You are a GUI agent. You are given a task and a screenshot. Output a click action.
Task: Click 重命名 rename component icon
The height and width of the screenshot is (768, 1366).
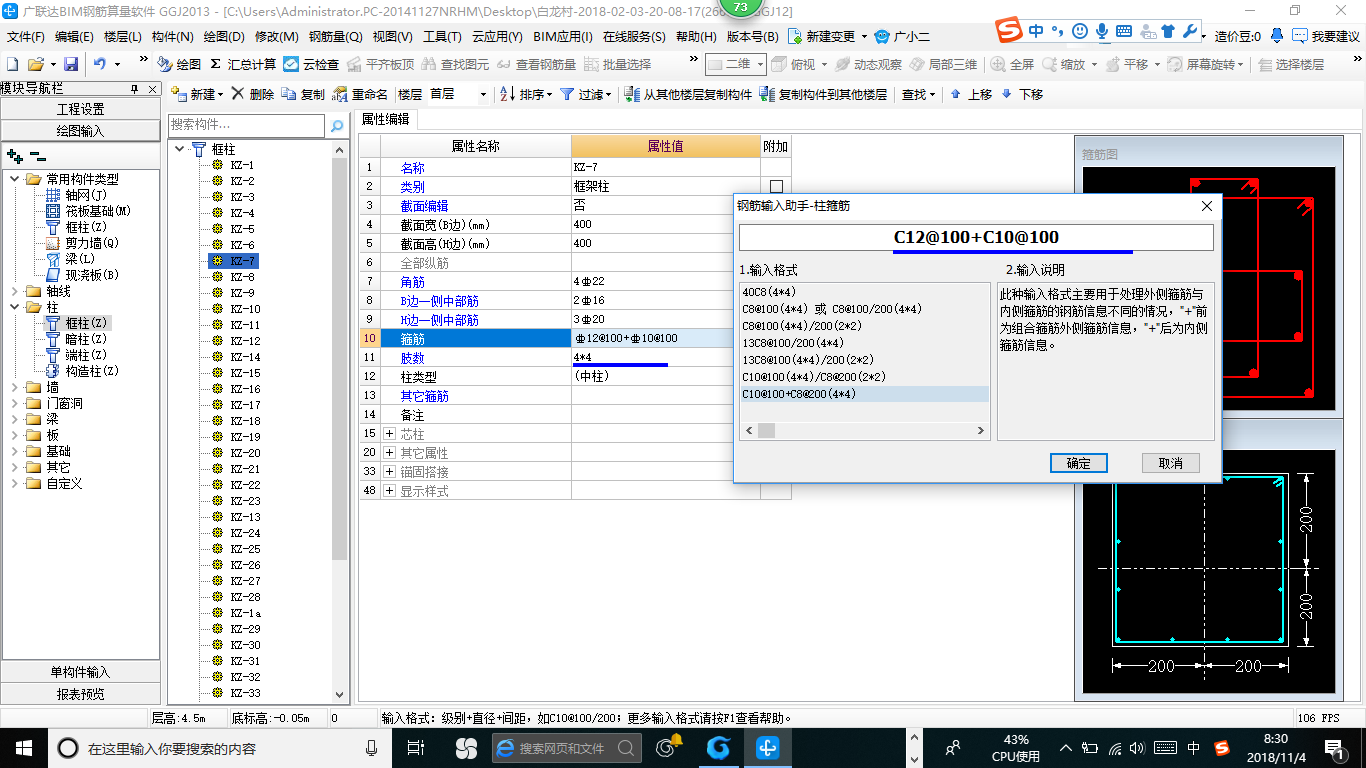pos(360,94)
